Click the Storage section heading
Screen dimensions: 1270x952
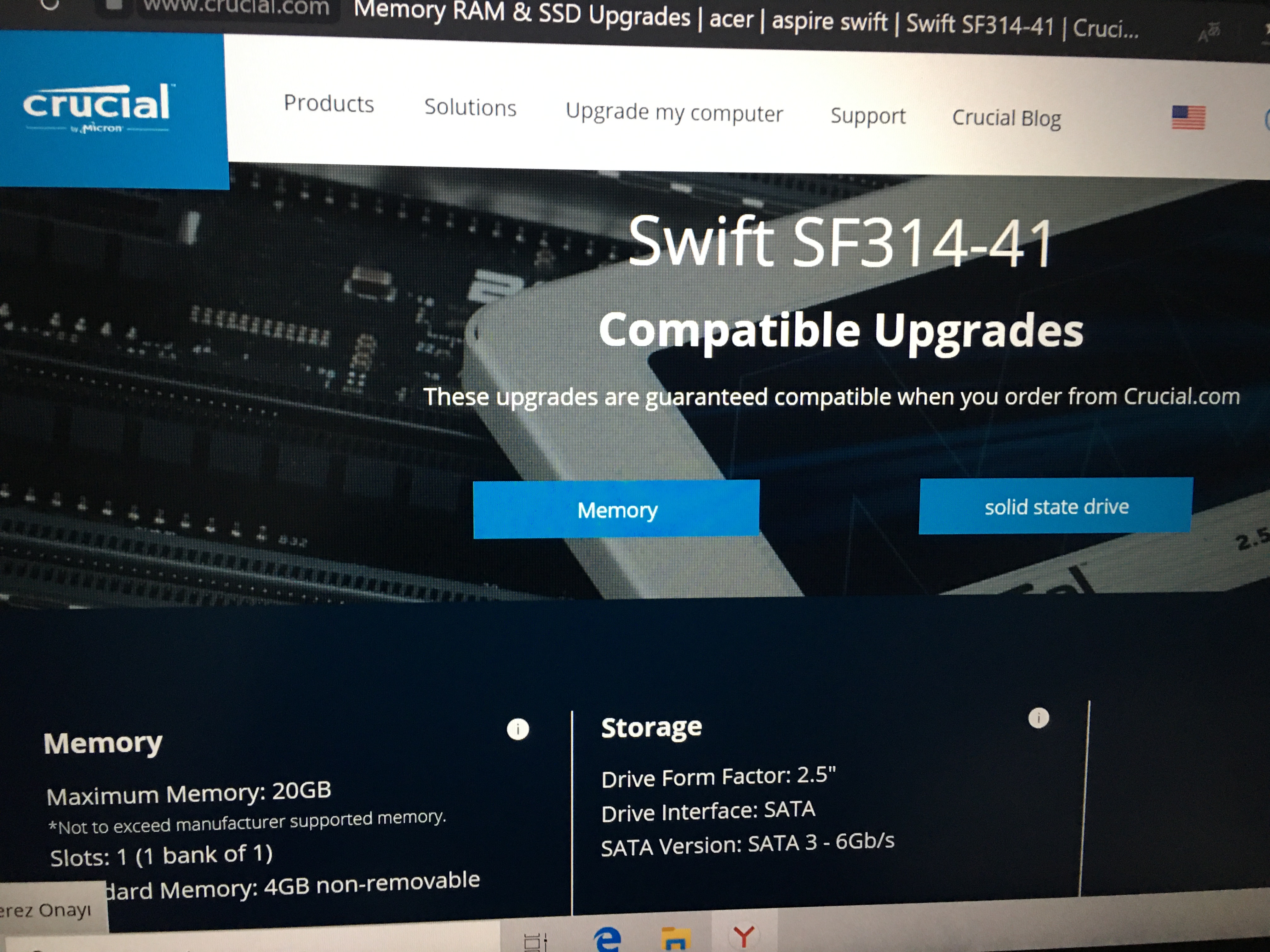click(652, 728)
